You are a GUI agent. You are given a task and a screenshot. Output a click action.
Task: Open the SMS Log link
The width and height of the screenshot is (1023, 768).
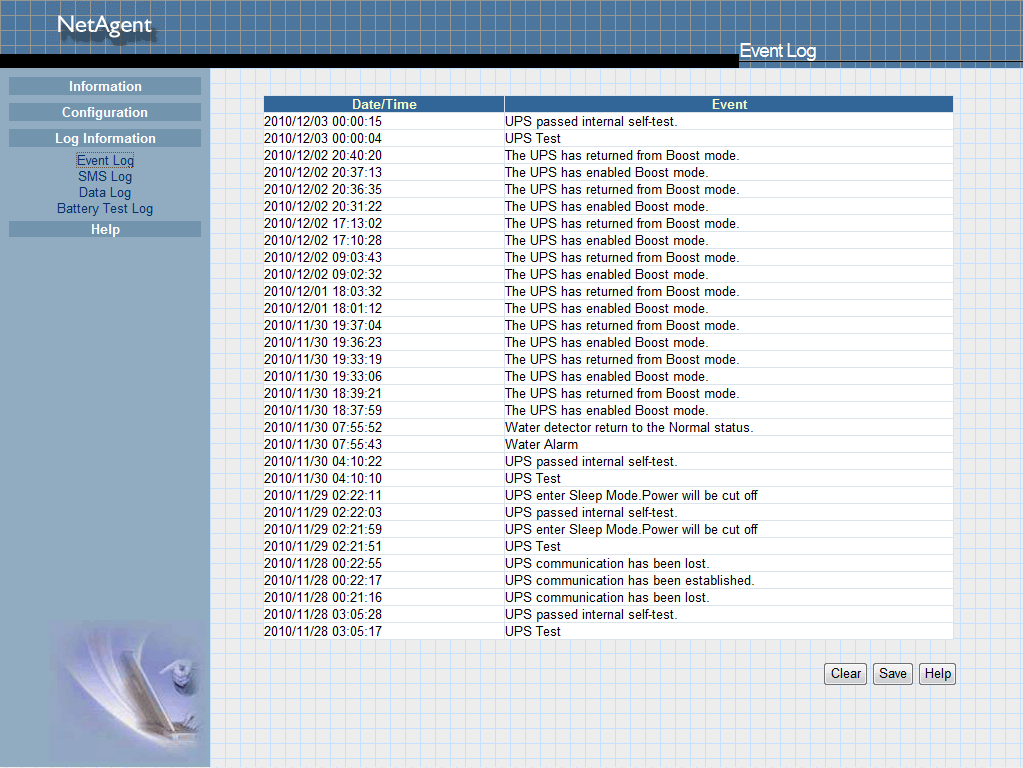point(105,176)
